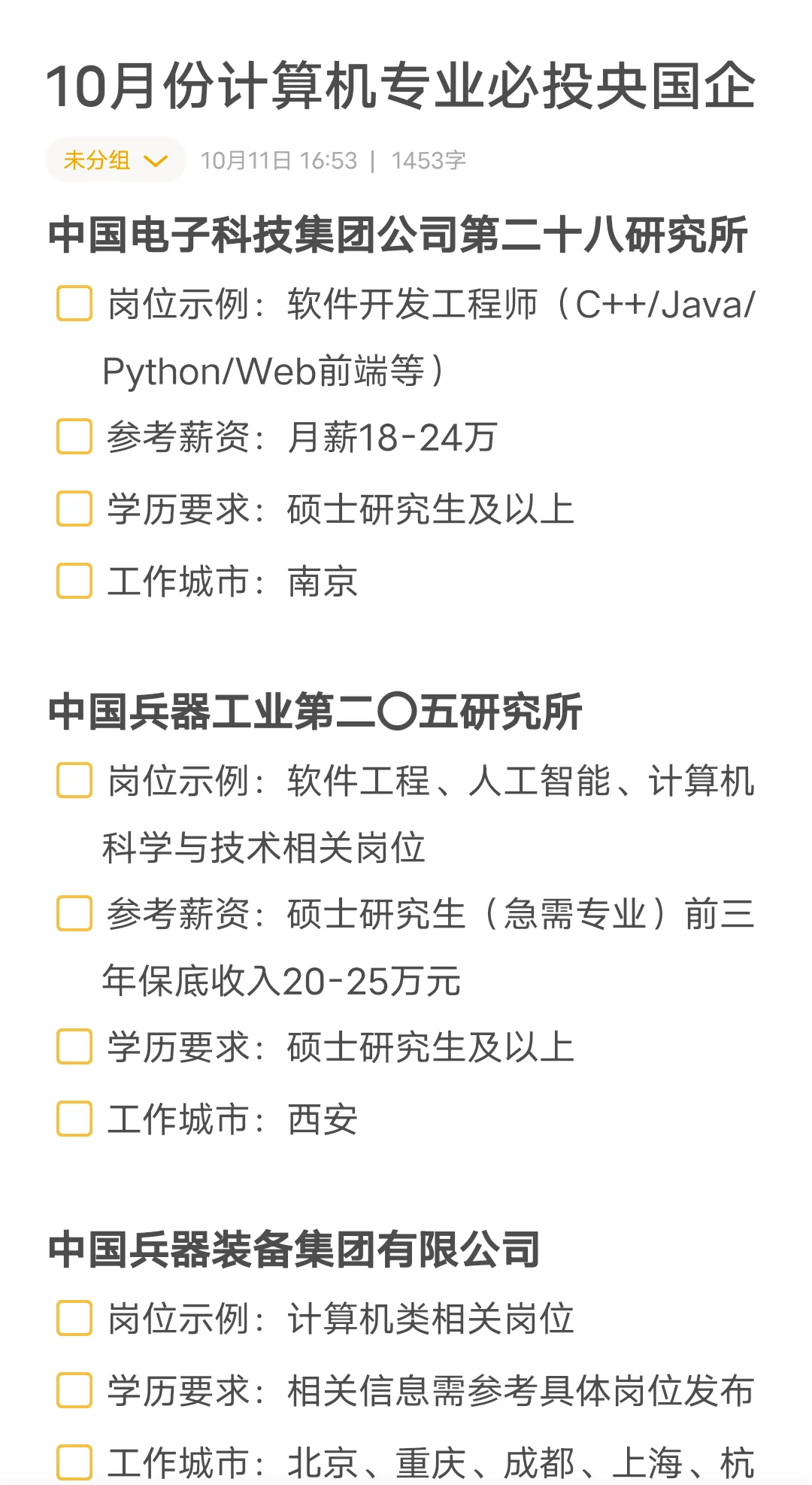The height and width of the screenshot is (1485, 812).
Task: Open the 未分组 group dropdown
Action: [114, 160]
